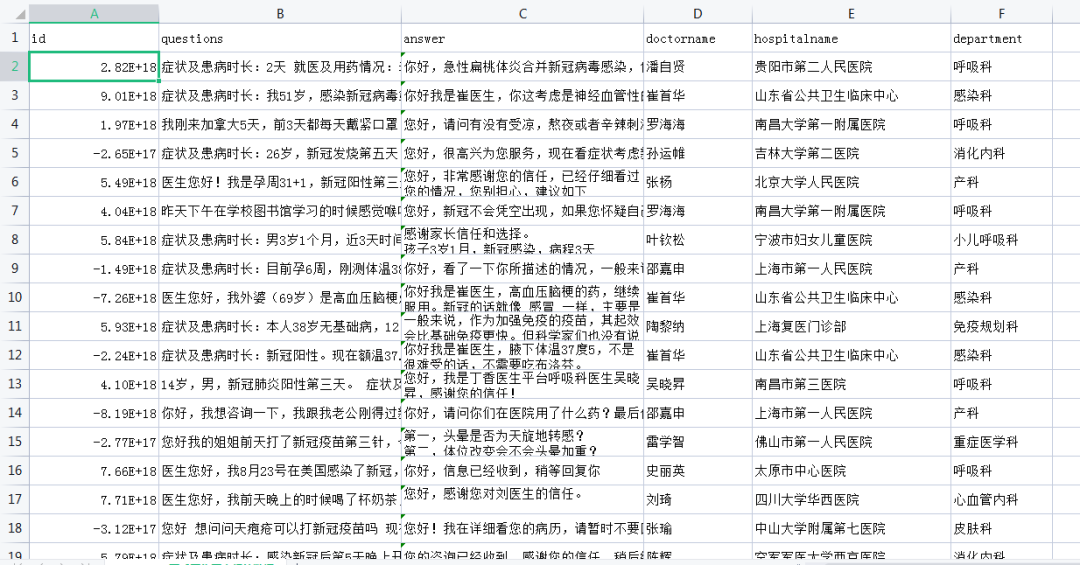Select row 1 header
Image resolution: width=1080 pixels, height=565 pixels.
(14, 38)
